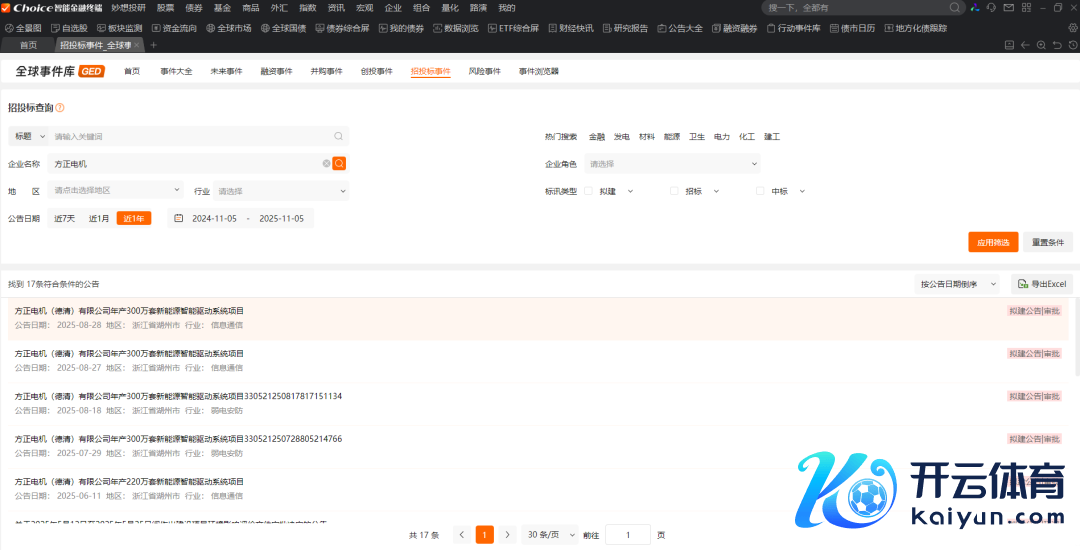Check the 招标 type checkbox

point(674,191)
